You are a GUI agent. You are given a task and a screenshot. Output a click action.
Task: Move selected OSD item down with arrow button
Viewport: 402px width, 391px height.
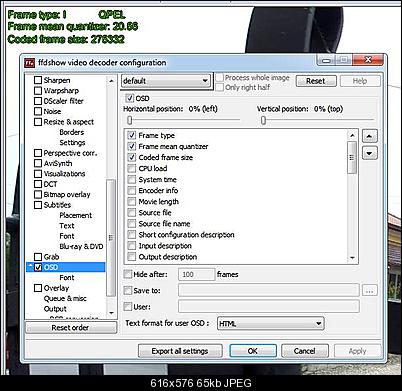click(x=370, y=153)
